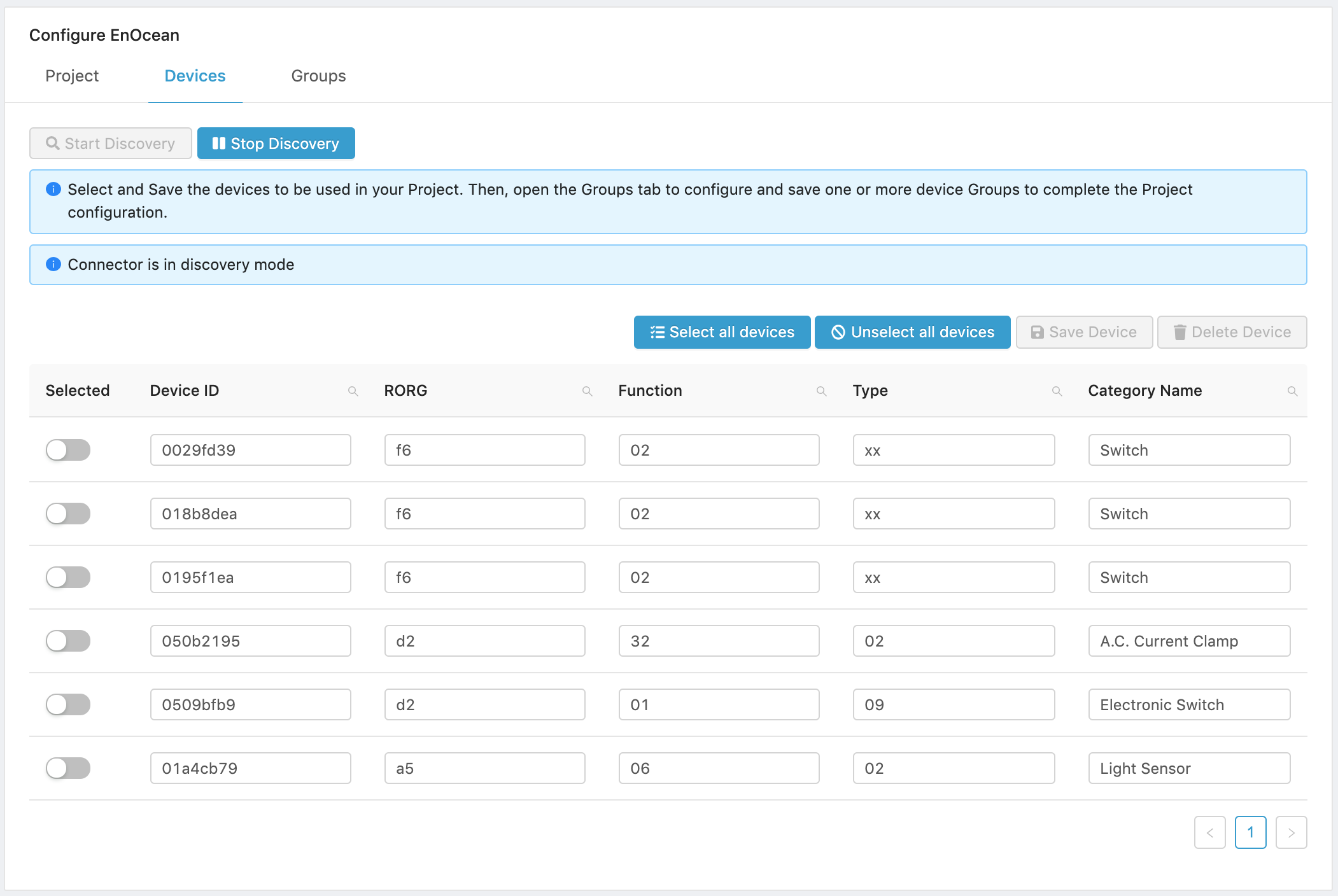The height and width of the screenshot is (896, 1338).
Task: Click info icon beside 'Select and Save' message
Action: coord(53,189)
